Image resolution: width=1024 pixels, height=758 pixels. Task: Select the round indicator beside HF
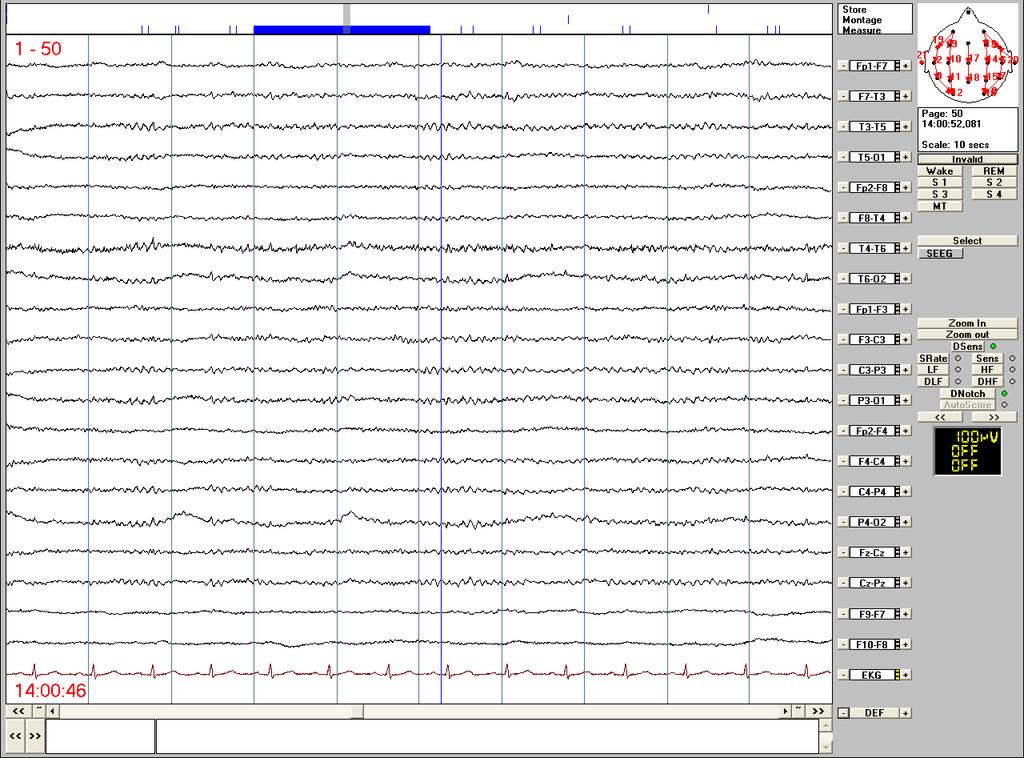pyautogui.click(x=1012, y=370)
